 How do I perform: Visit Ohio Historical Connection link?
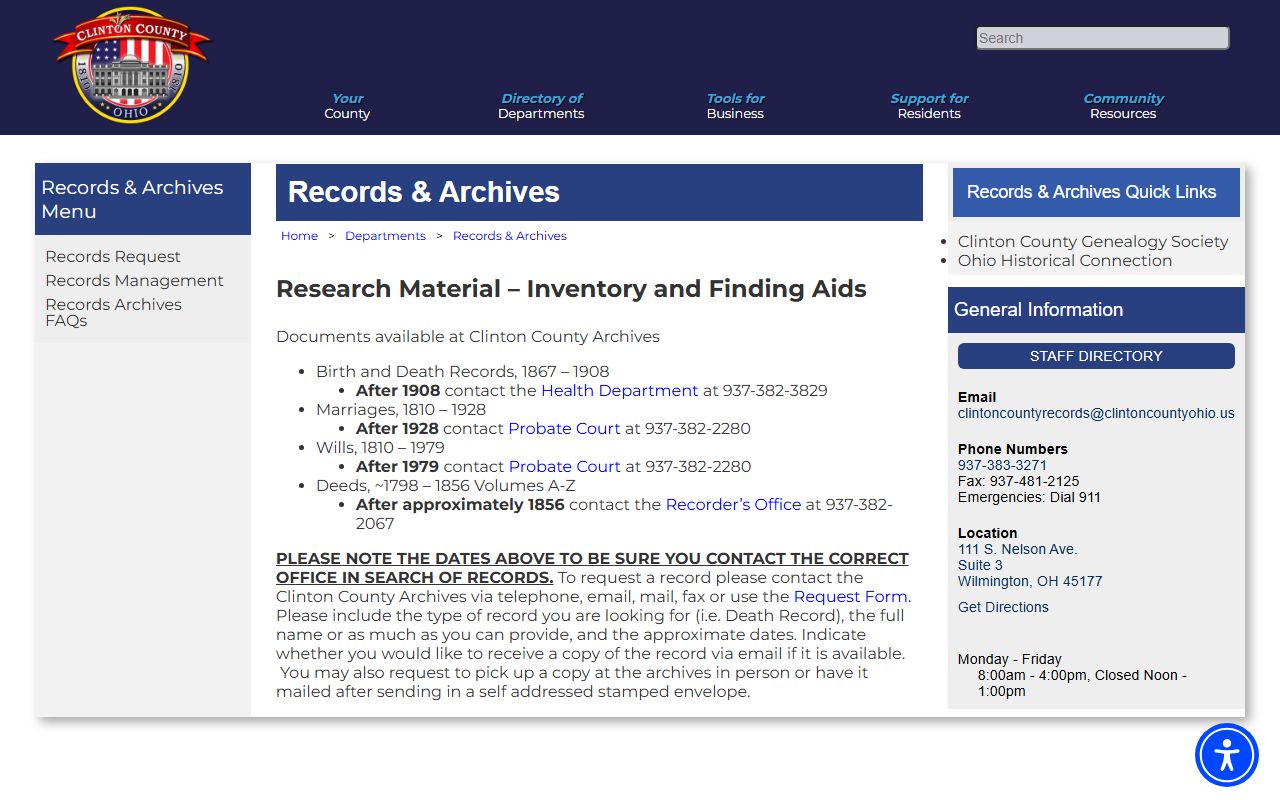1065,261
